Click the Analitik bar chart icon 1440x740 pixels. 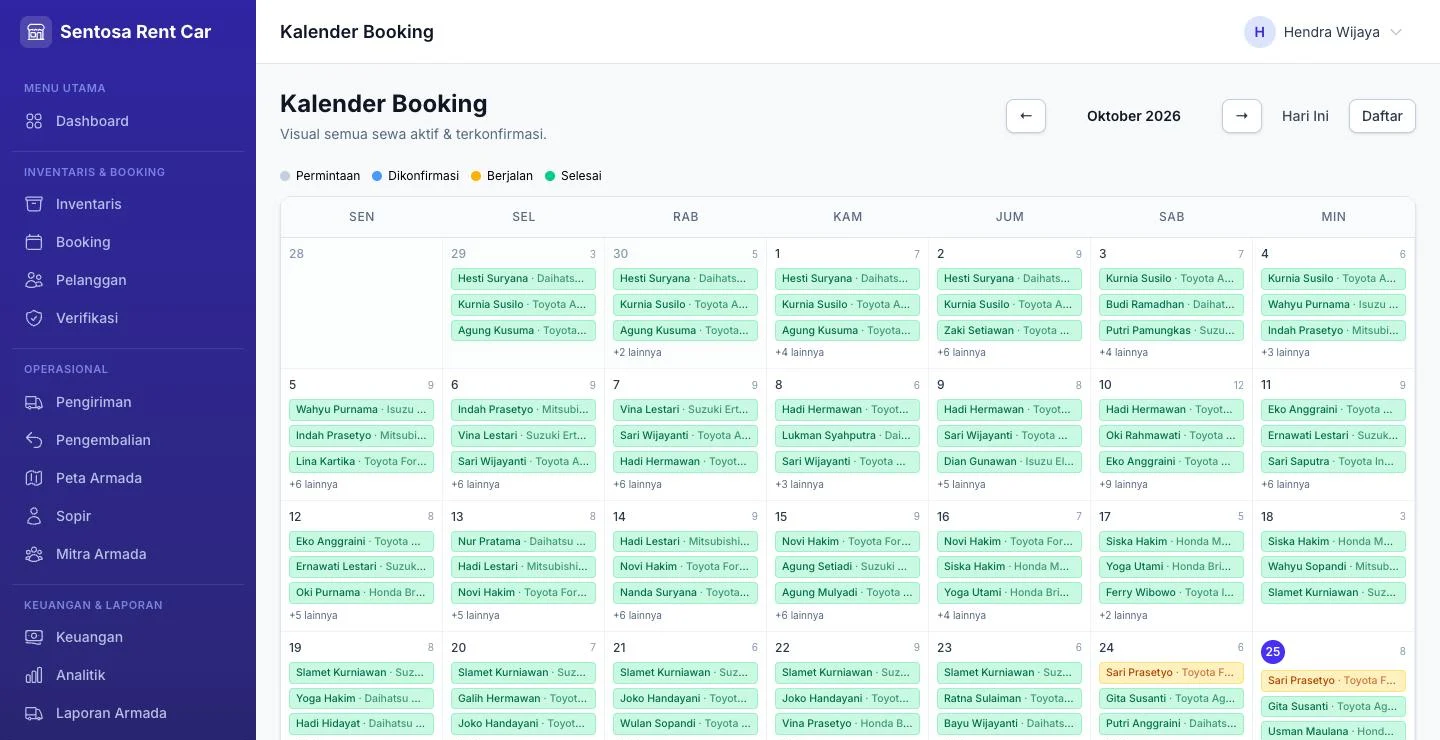34,675
